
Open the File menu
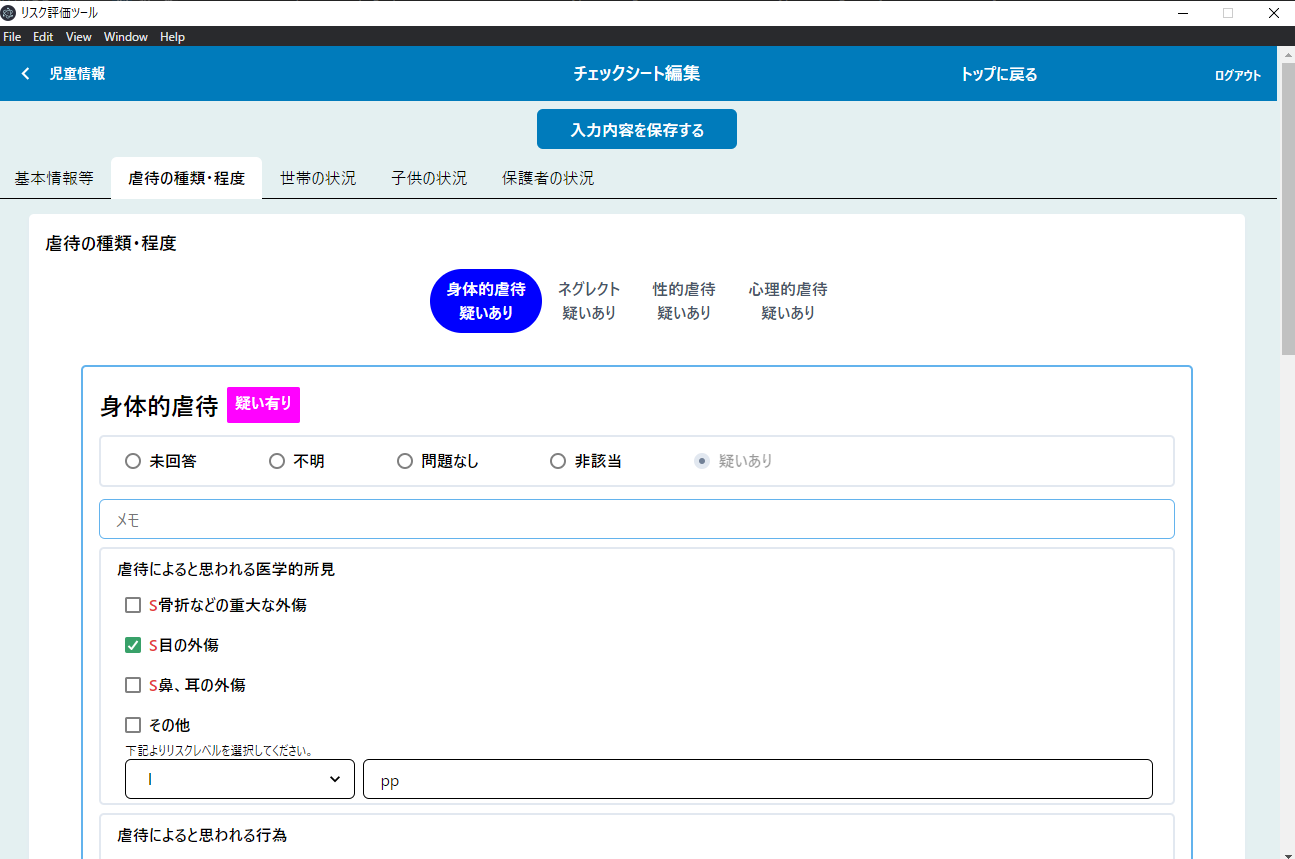click(x=12, y=37)
